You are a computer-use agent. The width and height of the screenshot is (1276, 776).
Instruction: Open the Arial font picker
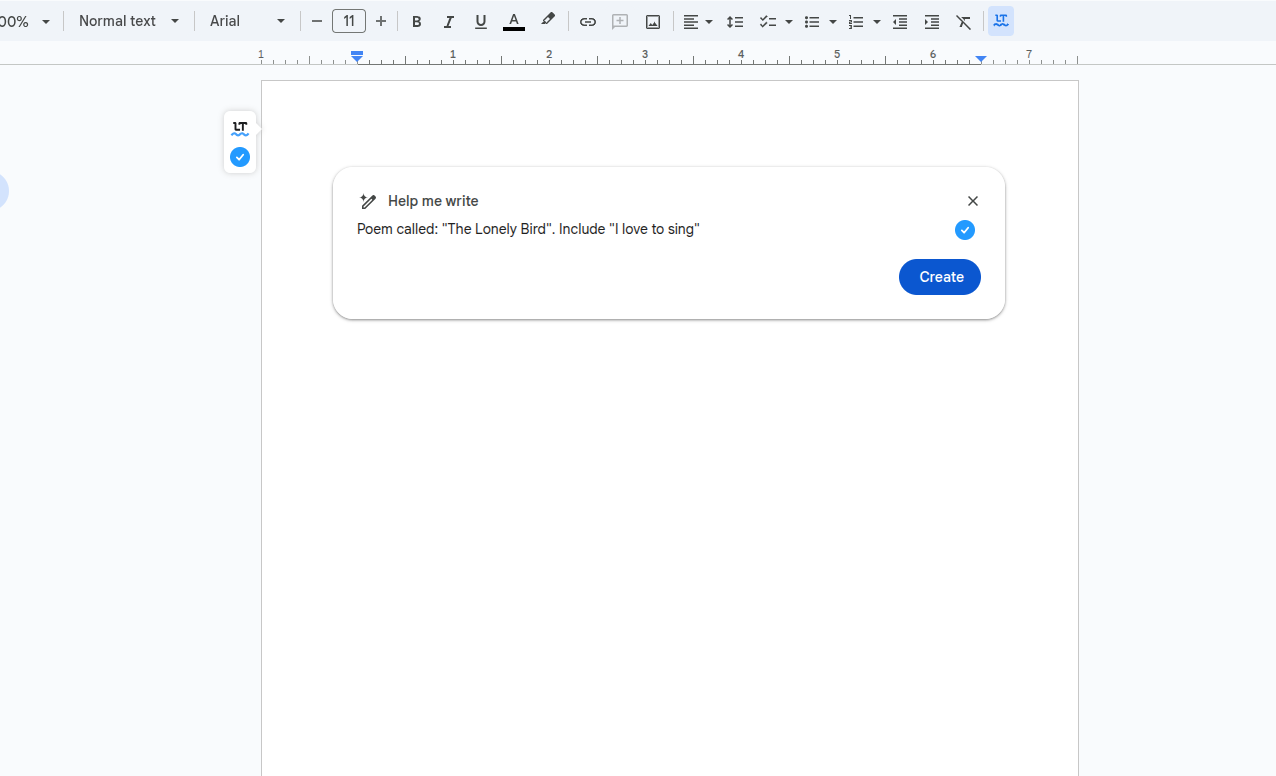tap(246, 21)
